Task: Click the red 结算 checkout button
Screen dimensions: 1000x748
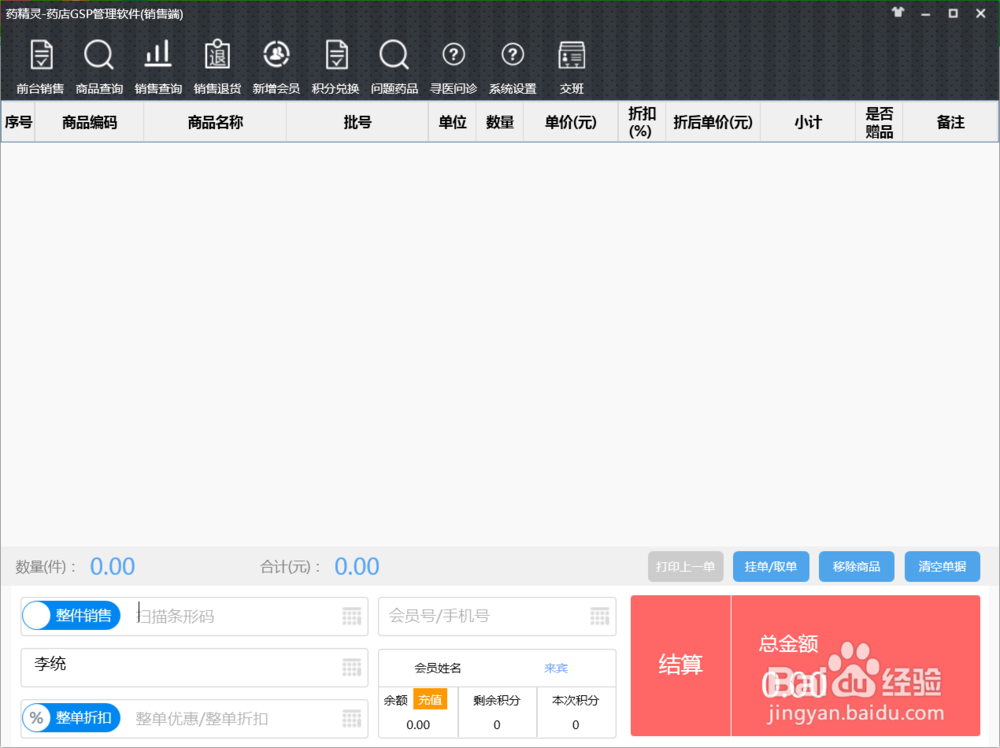Action: [680, 665]
